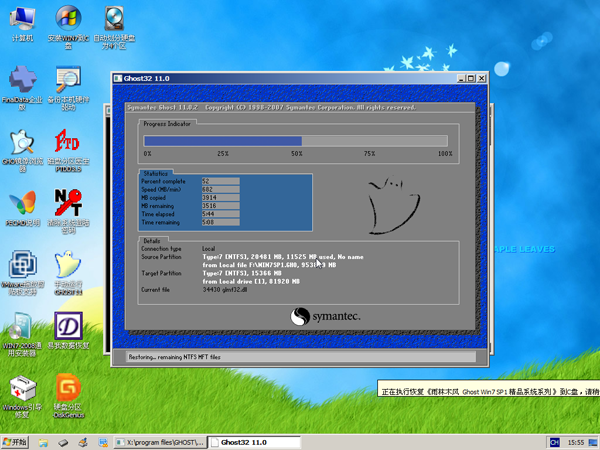Click the 75% progress bar label
This screenshot has height=450, width=600.
[369, 153]
